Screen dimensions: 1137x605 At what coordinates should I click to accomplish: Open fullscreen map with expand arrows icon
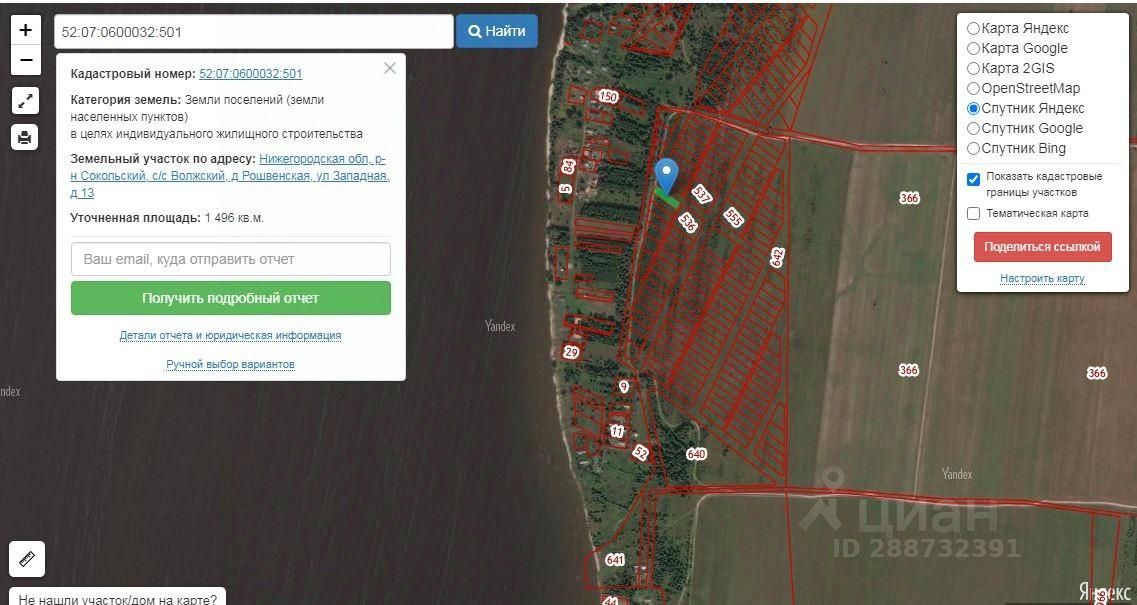coord(25,101)
